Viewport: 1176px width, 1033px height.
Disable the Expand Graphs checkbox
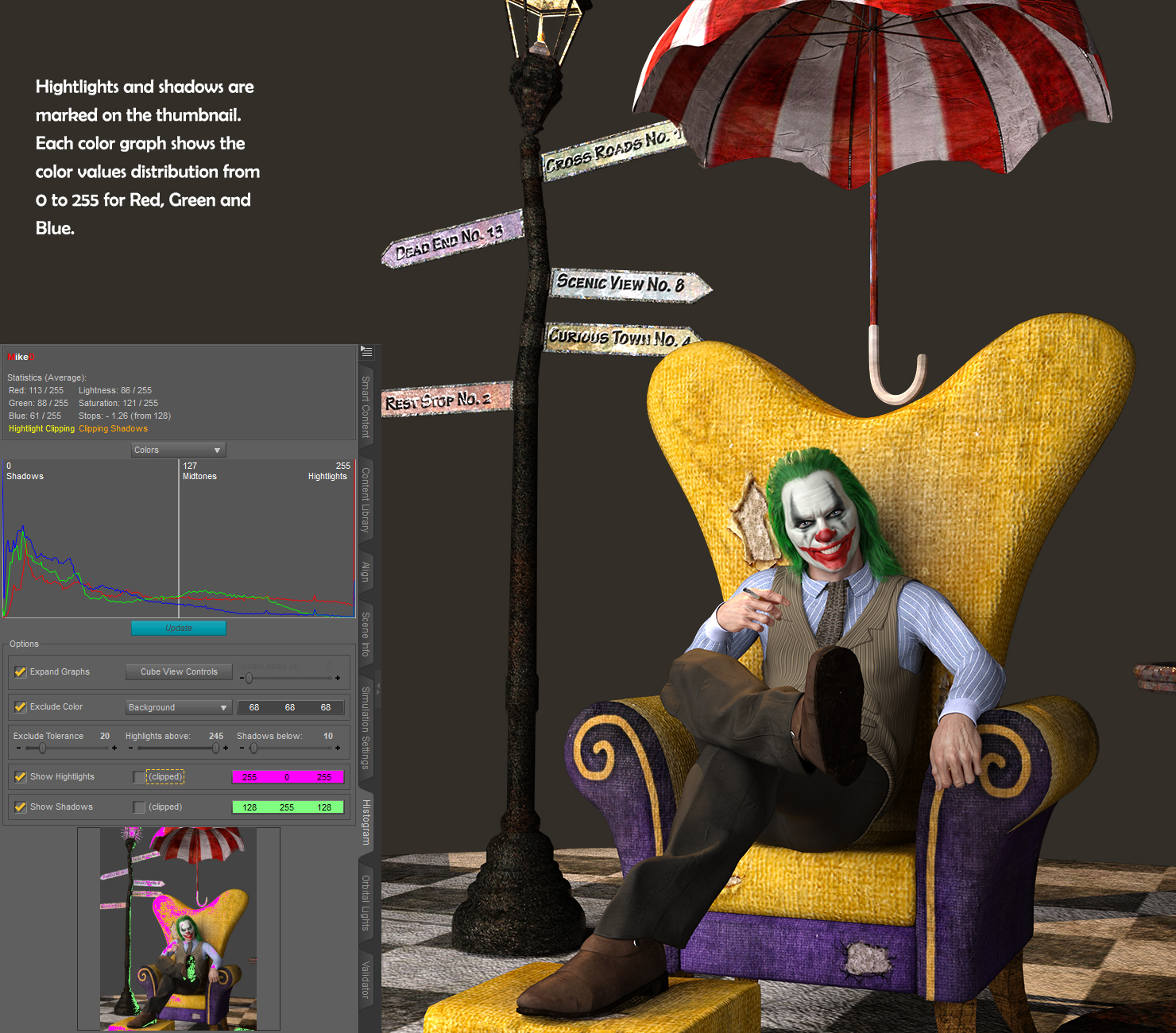pyautogui.click(x=20, y=671)
